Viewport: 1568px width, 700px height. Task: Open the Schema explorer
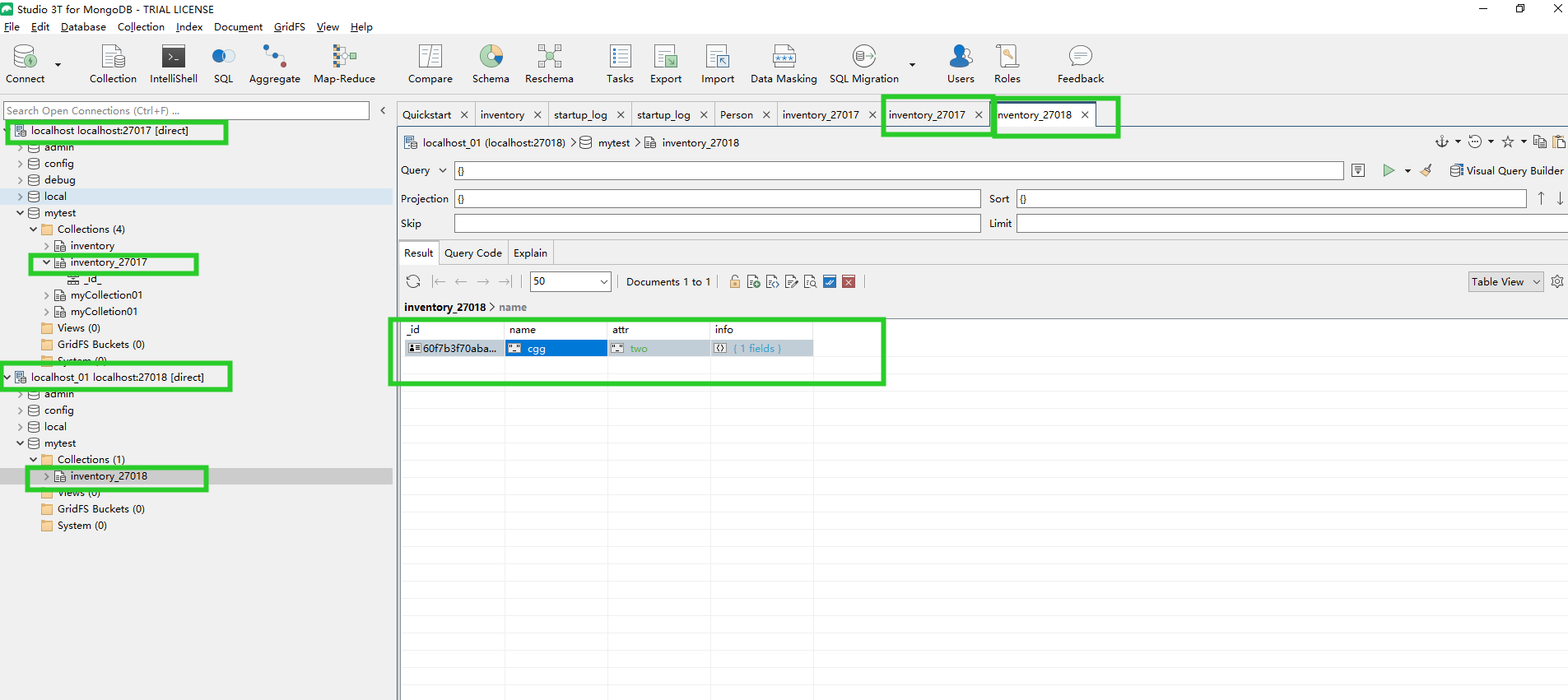pyautogui.click(x=491, y=63)
